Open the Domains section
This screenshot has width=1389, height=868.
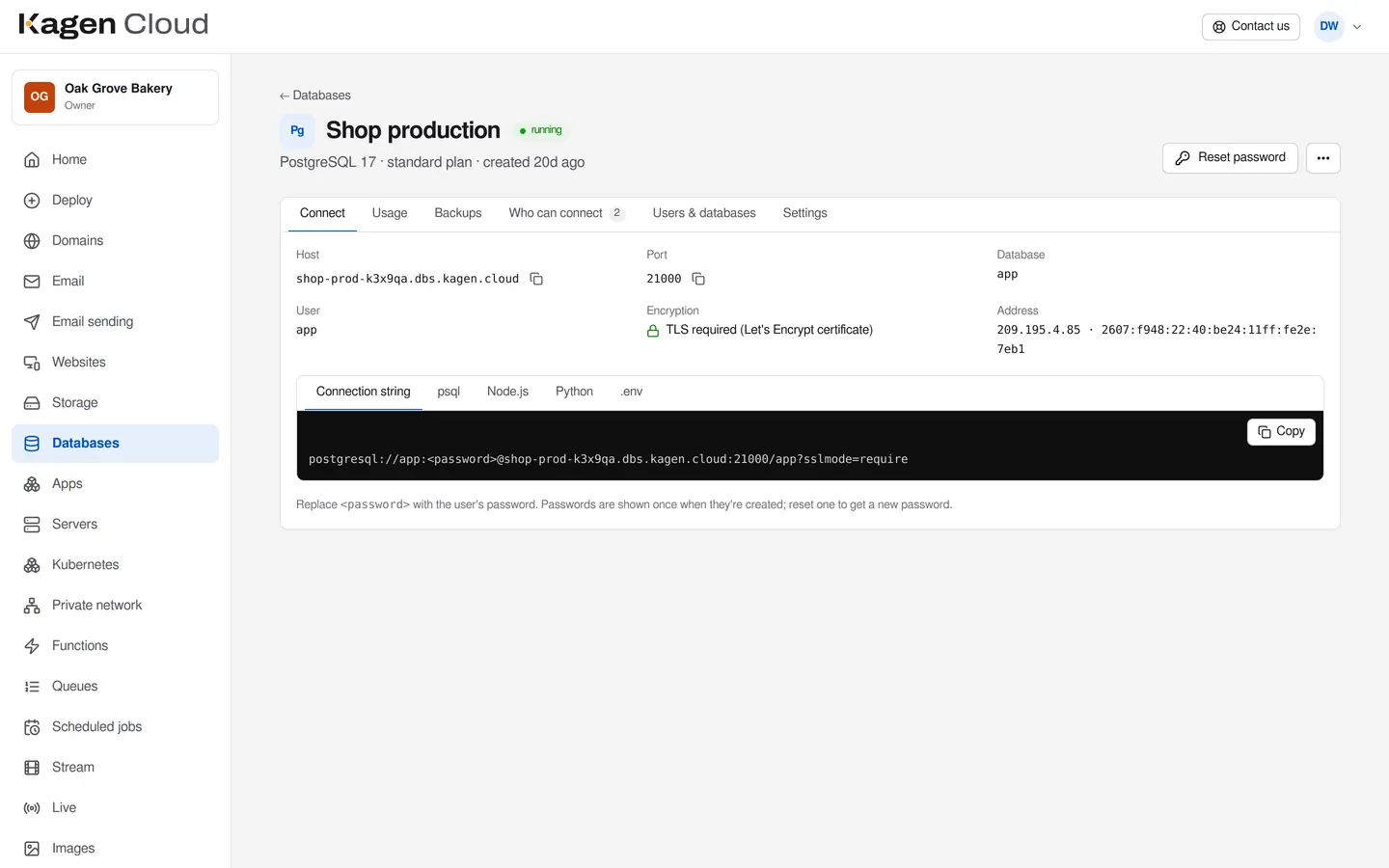(115, 241)
